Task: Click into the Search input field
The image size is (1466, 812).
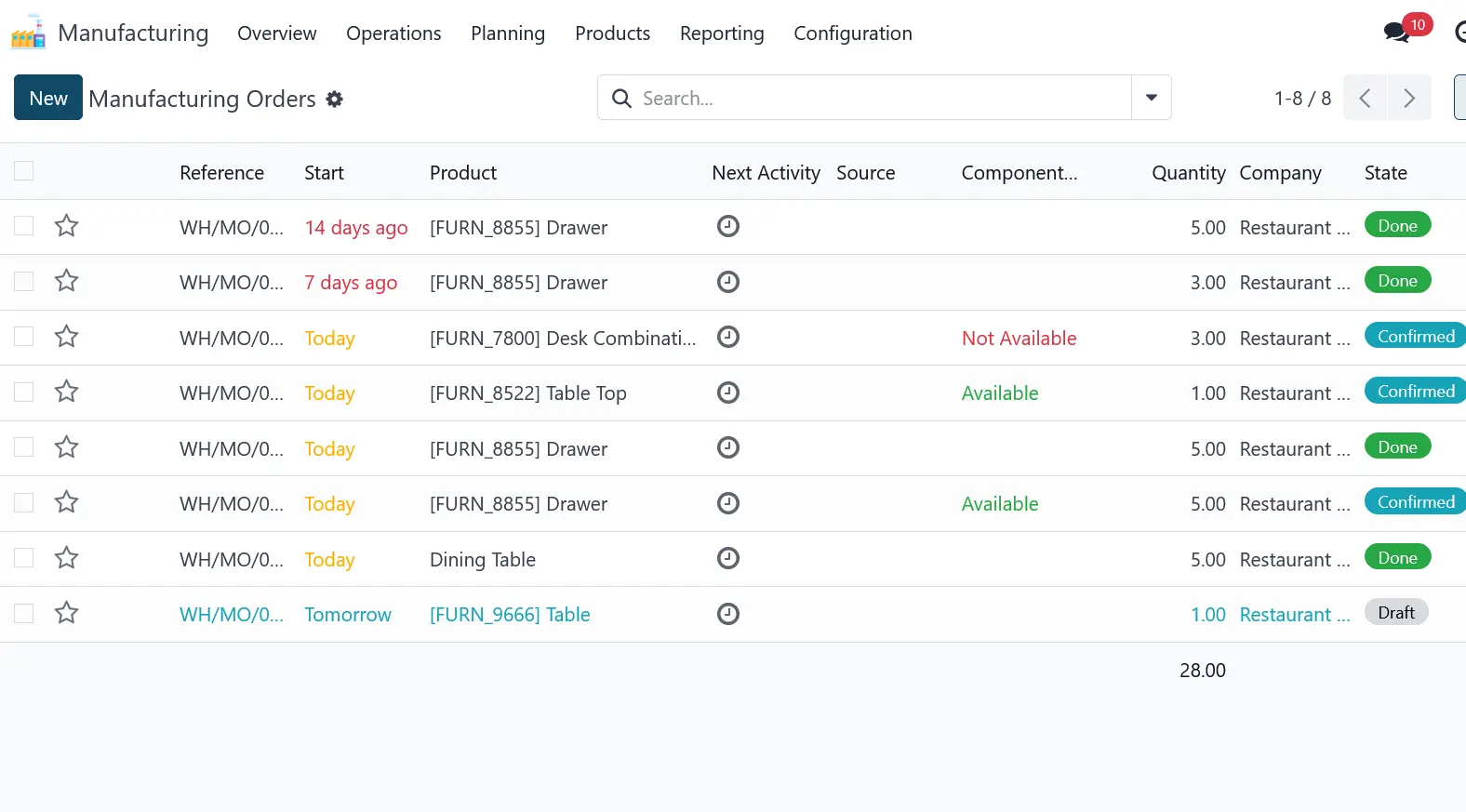Action: (874, 98)
